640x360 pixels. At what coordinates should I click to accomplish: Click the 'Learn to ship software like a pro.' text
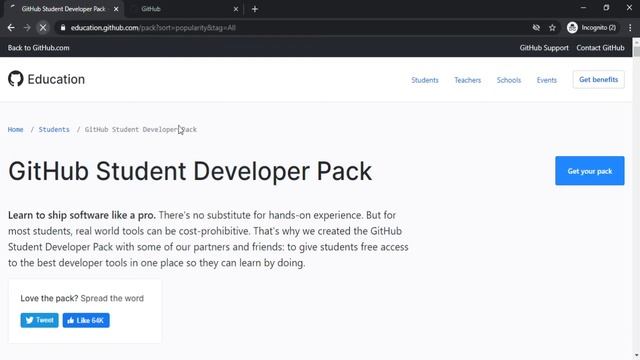pyautogui.click(x=82, y=215)
